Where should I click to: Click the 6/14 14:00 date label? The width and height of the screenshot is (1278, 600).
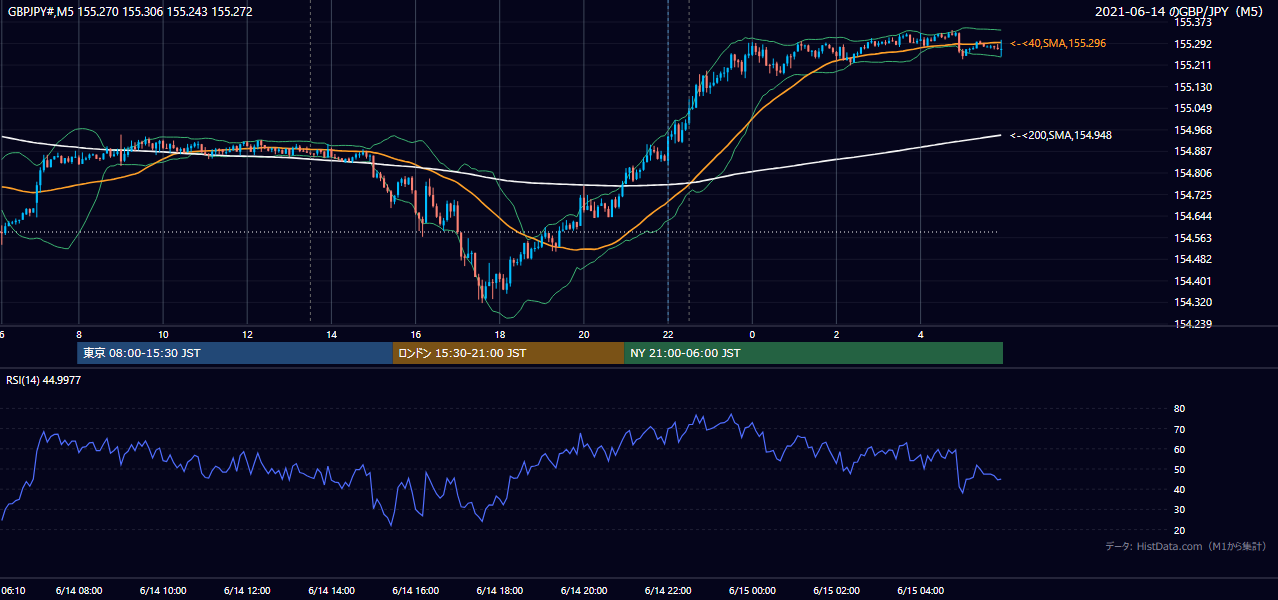coord(331,590)
